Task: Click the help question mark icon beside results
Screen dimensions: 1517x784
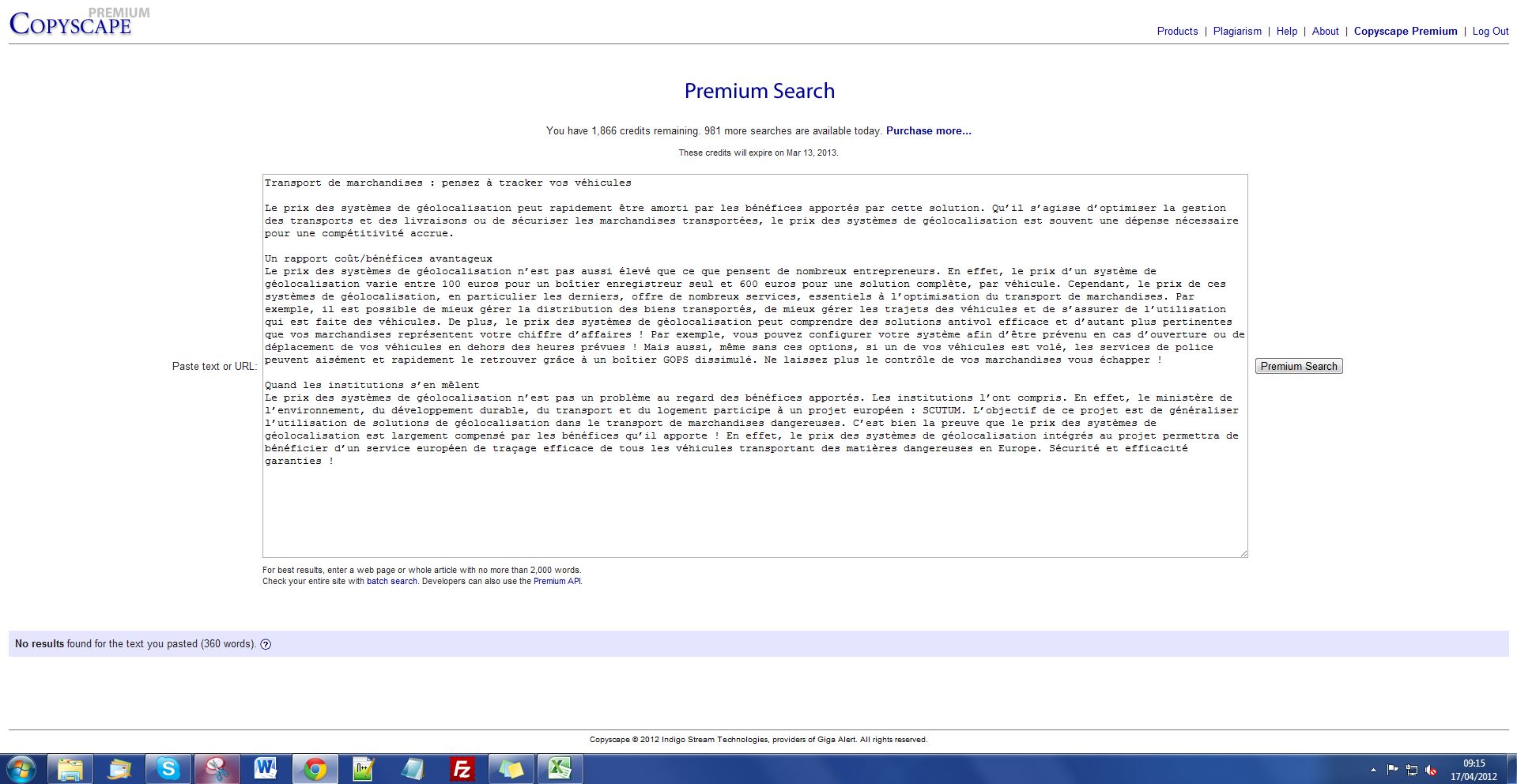Action: coord(266,644)
